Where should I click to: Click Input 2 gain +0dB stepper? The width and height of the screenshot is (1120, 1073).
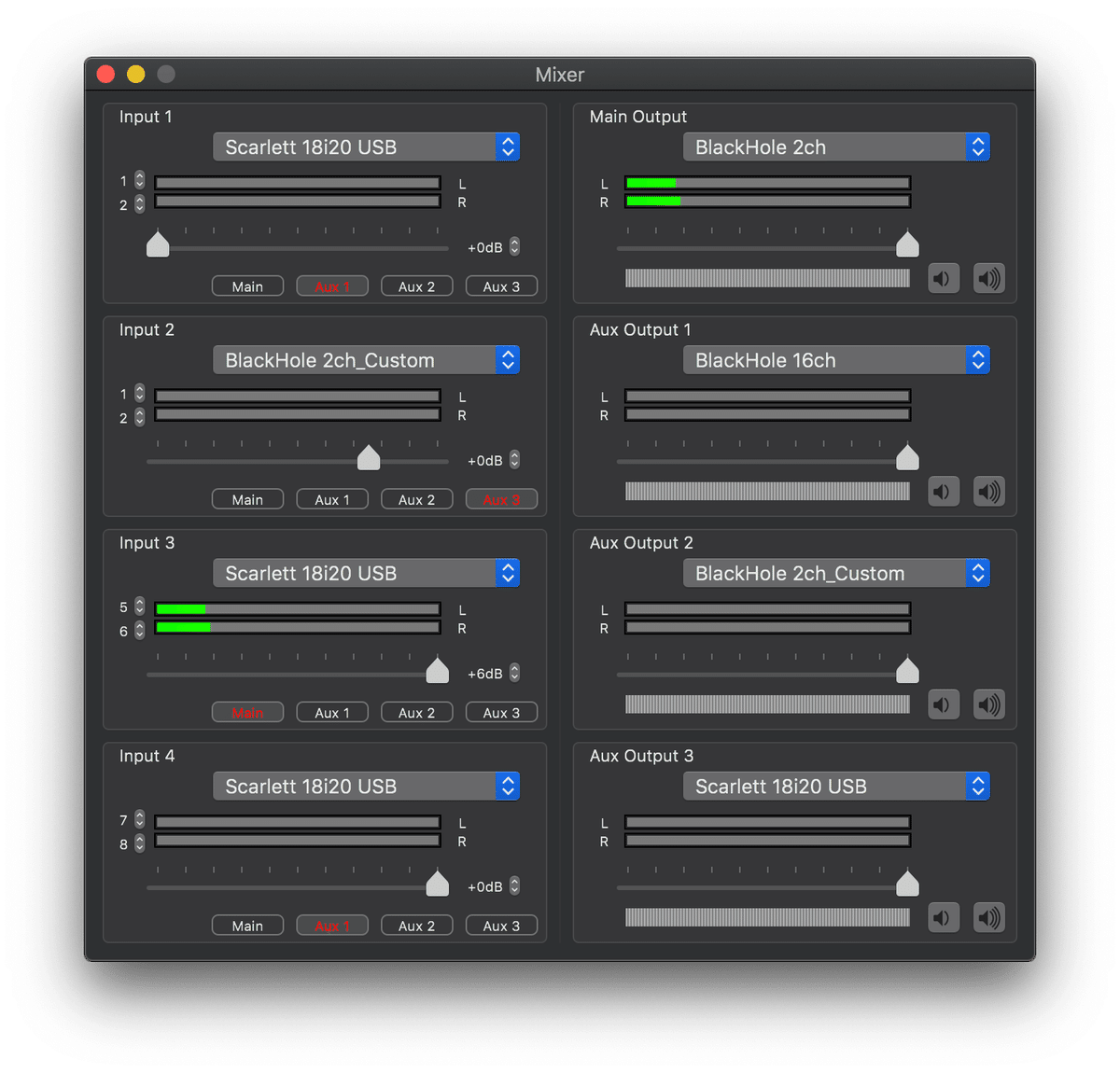pos(514,460)
